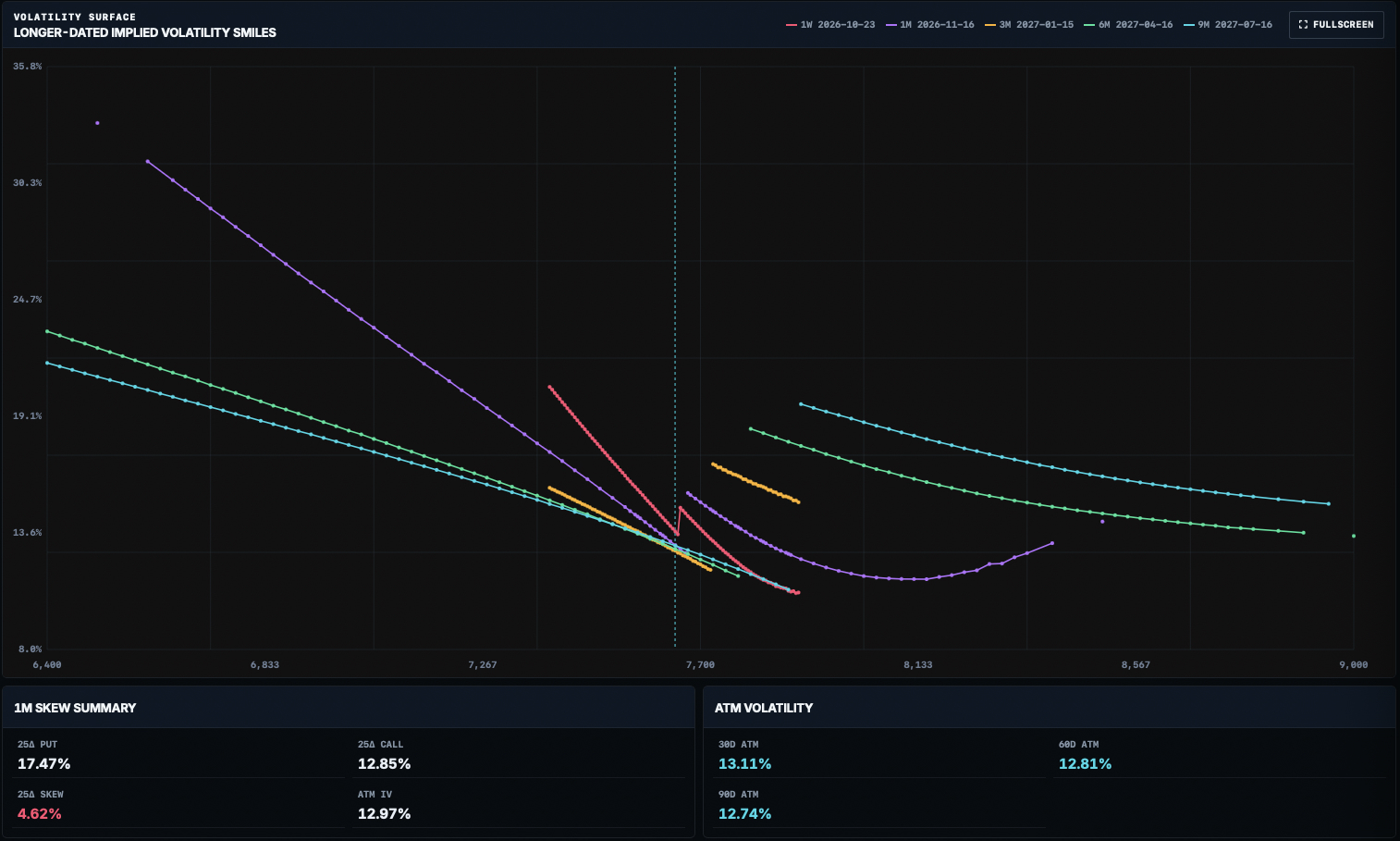Image resolution: width=1400 pixels, height=841 pixels.
Task: Show or hide the 9M 2027-07-16 series
Action: [x=1228, y=25]
